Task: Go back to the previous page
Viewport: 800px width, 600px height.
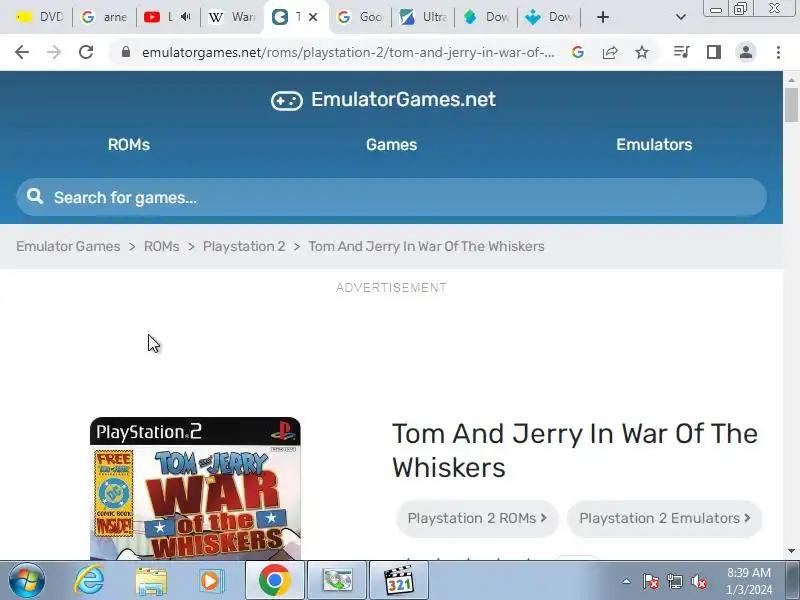Action: click(x=22, y=52)
